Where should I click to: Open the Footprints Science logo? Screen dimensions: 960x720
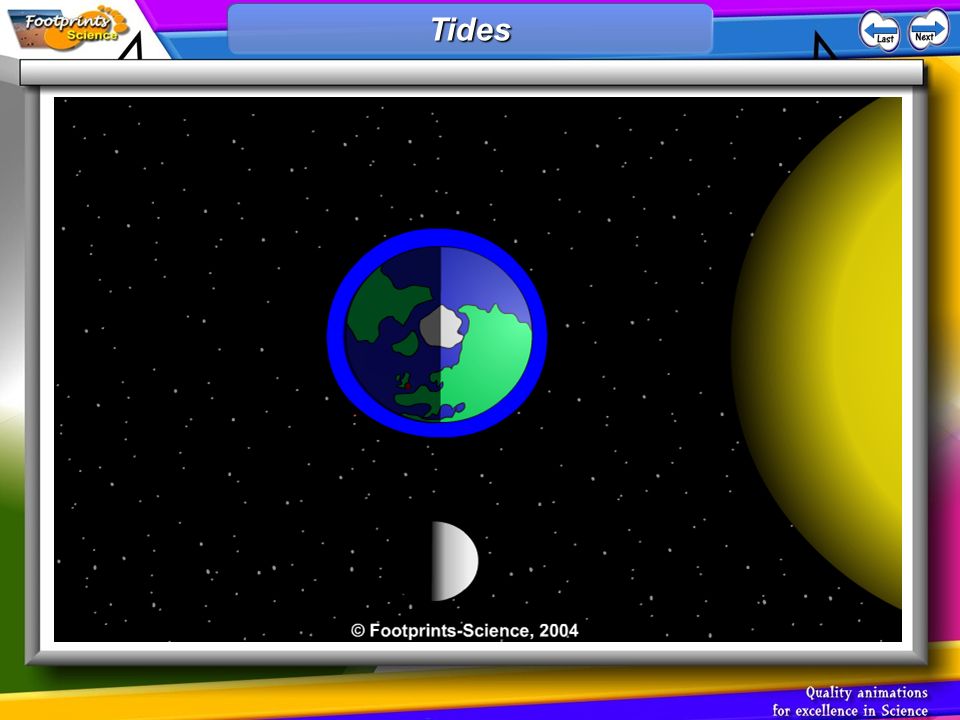pos(69,28)
